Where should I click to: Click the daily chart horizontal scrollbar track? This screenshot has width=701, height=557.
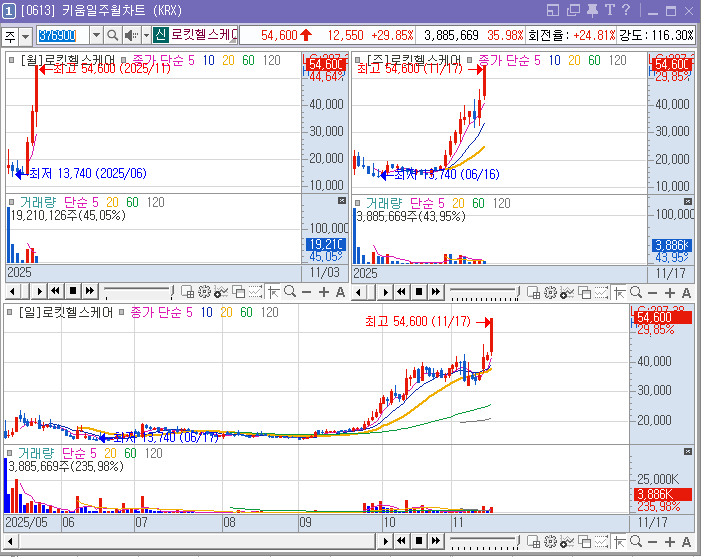pos(197,542)
